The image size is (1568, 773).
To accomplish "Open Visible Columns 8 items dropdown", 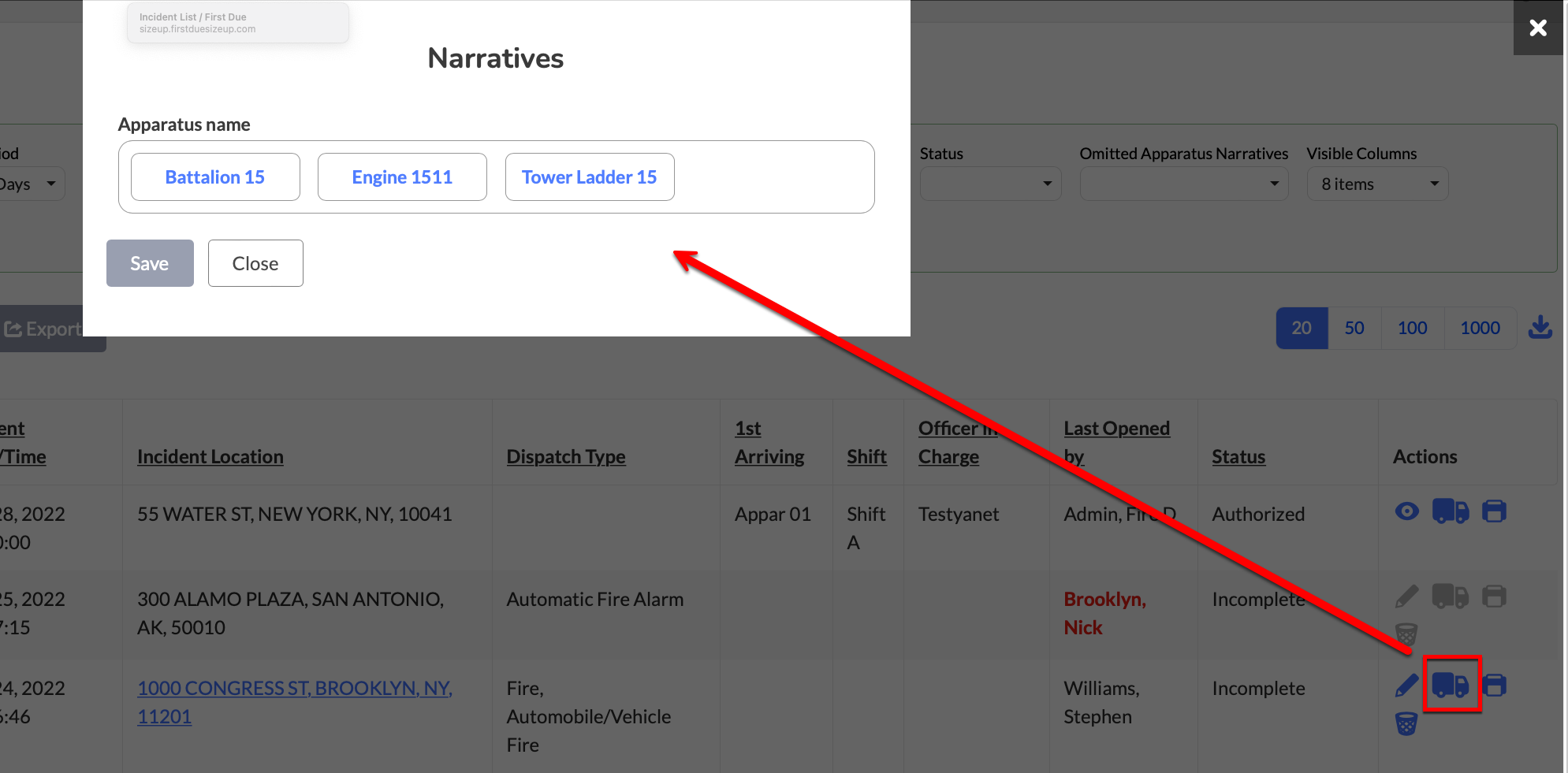I will click(1377, 184).
